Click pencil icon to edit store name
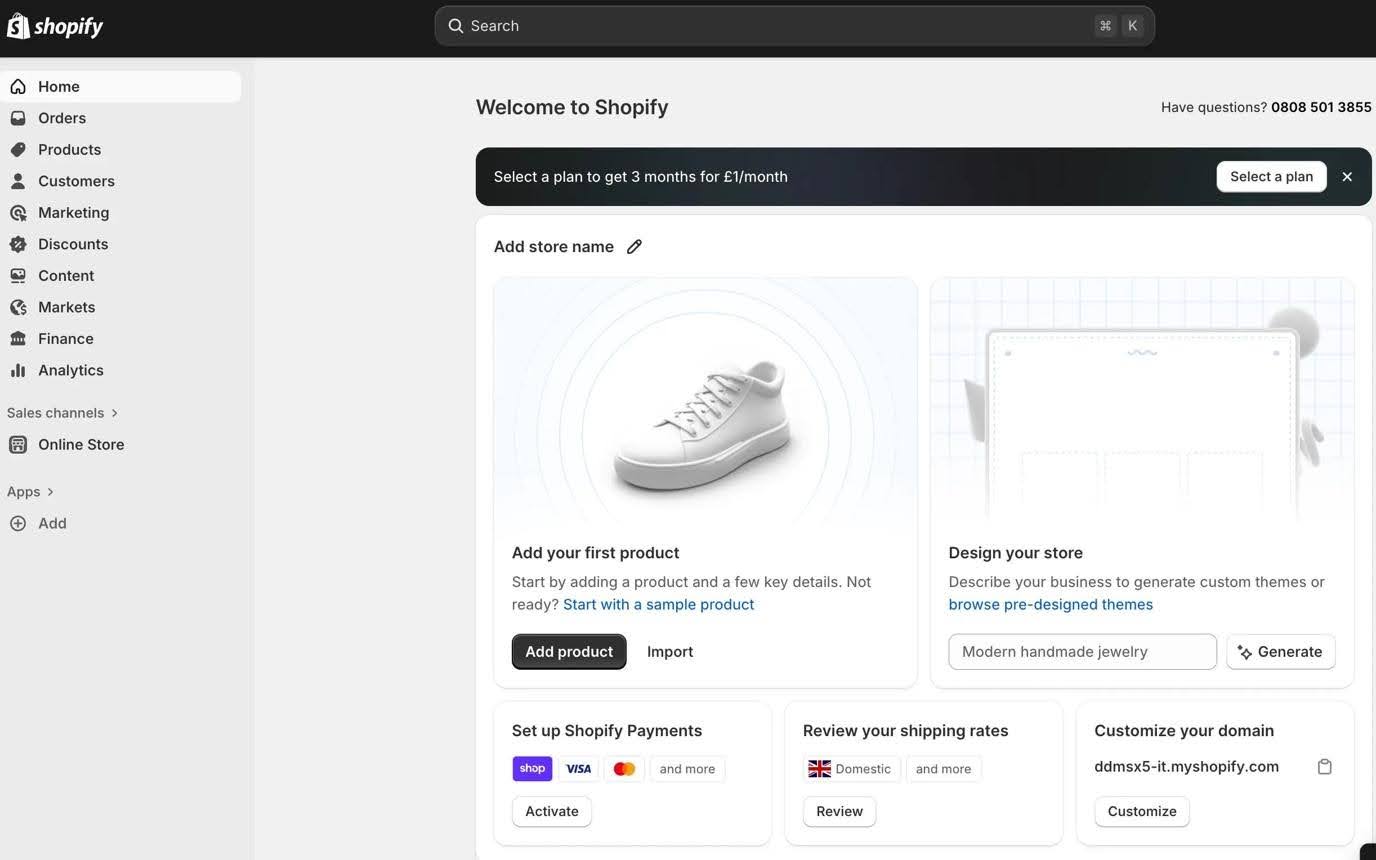 click(x=634, y=247)
